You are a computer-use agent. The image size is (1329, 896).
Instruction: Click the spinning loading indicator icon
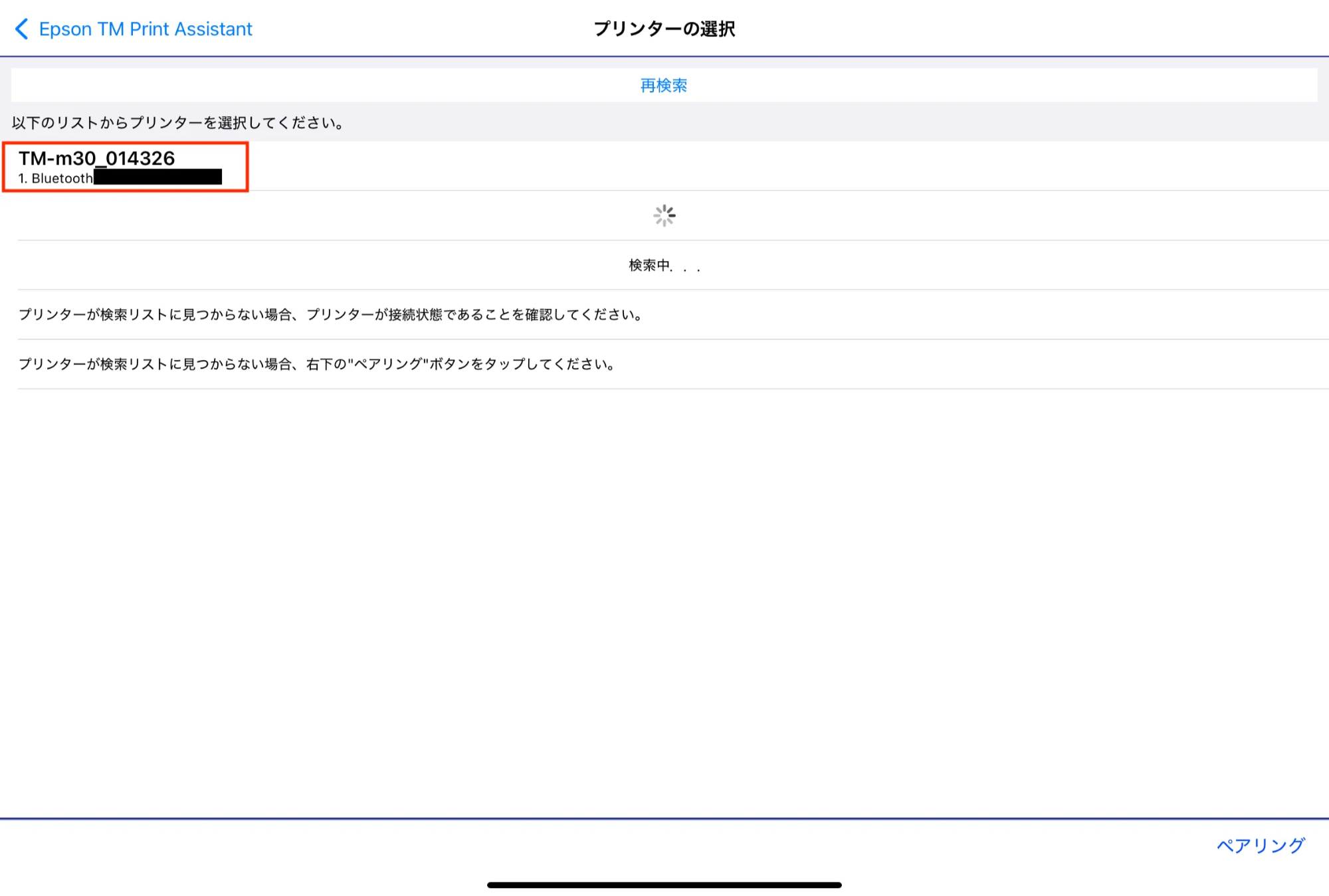[x=664, y=215]
